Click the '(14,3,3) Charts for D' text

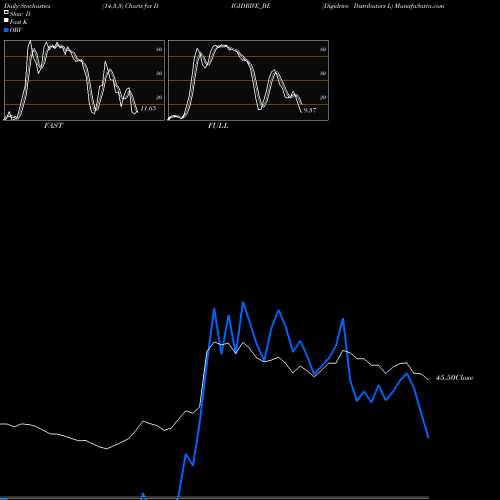point(130,6)
